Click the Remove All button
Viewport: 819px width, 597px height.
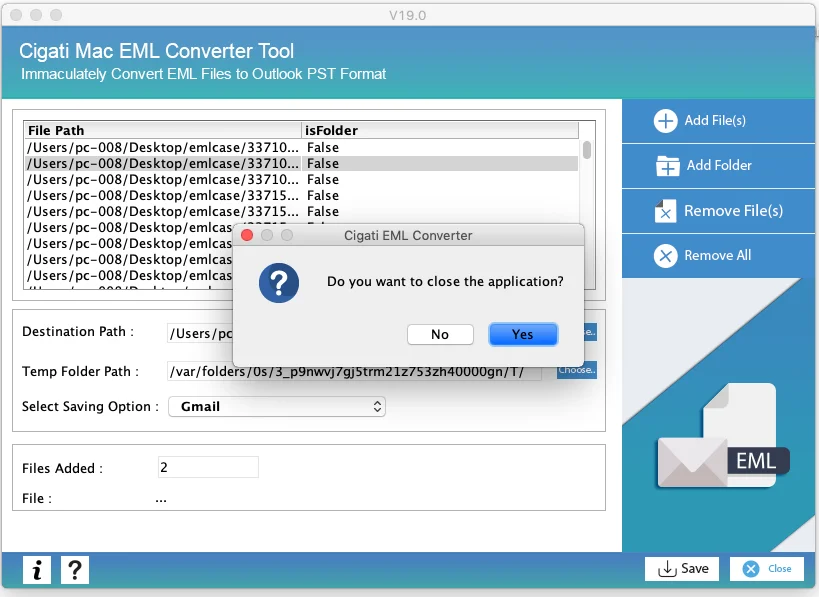718,255
